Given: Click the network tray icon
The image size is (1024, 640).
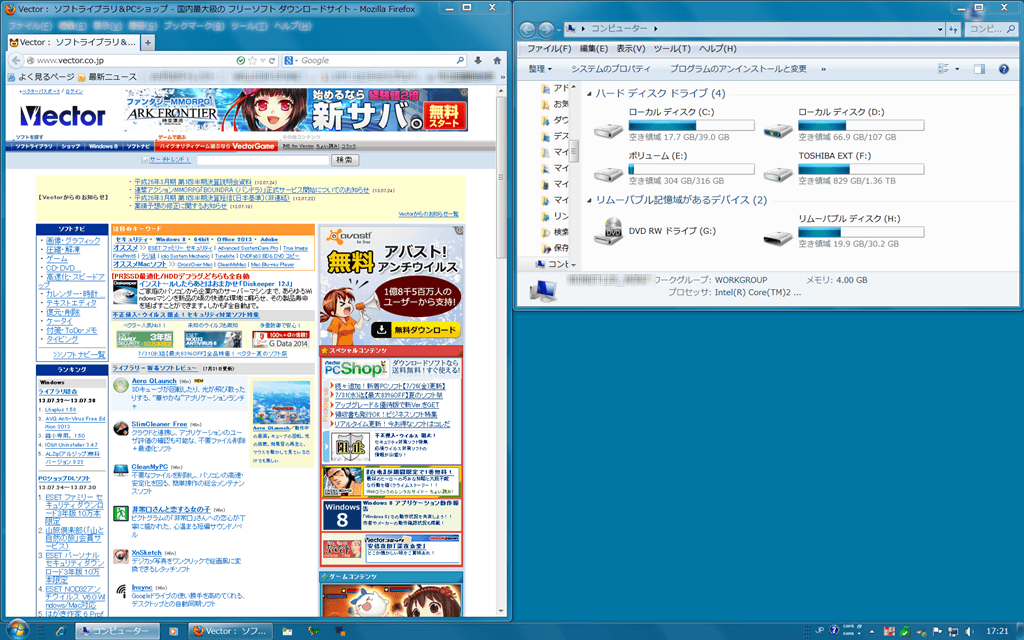Looking at the screenshot, I should pyautogui.click(x=953, y=632).
